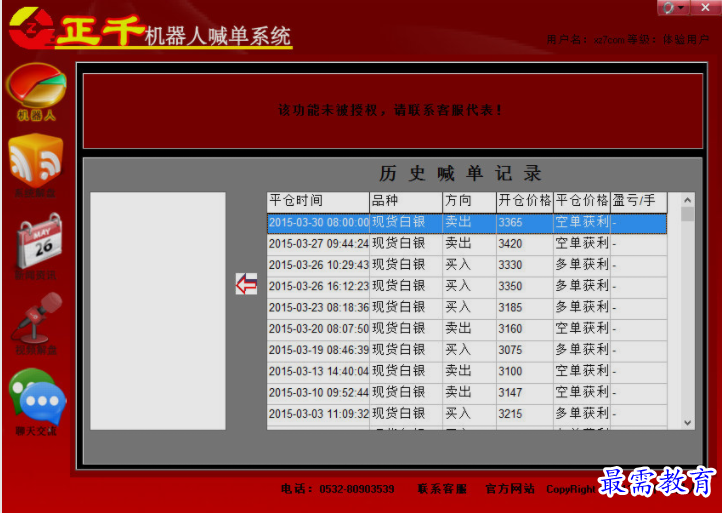Select the row dated 2015-03-03 11:09:32

pos(467,414)
